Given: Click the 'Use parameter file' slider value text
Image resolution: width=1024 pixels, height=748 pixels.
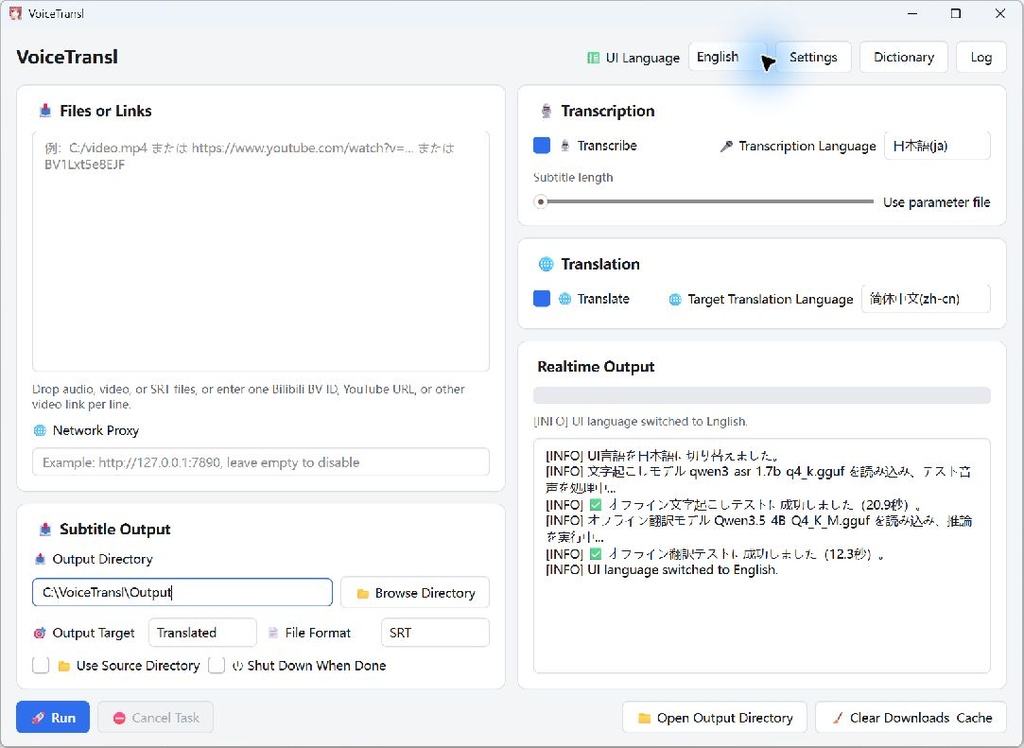Looking at the screenshot, I should tap(936, 203).
